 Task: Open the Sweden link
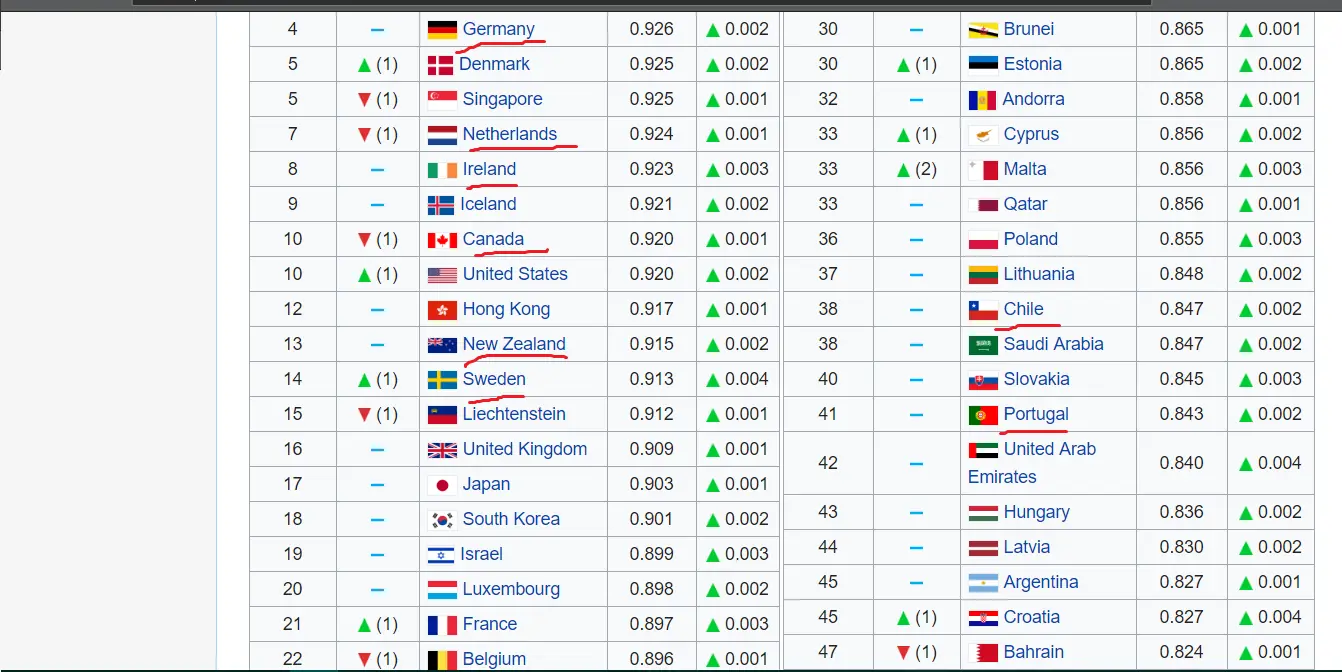click(x=494, y=379)
